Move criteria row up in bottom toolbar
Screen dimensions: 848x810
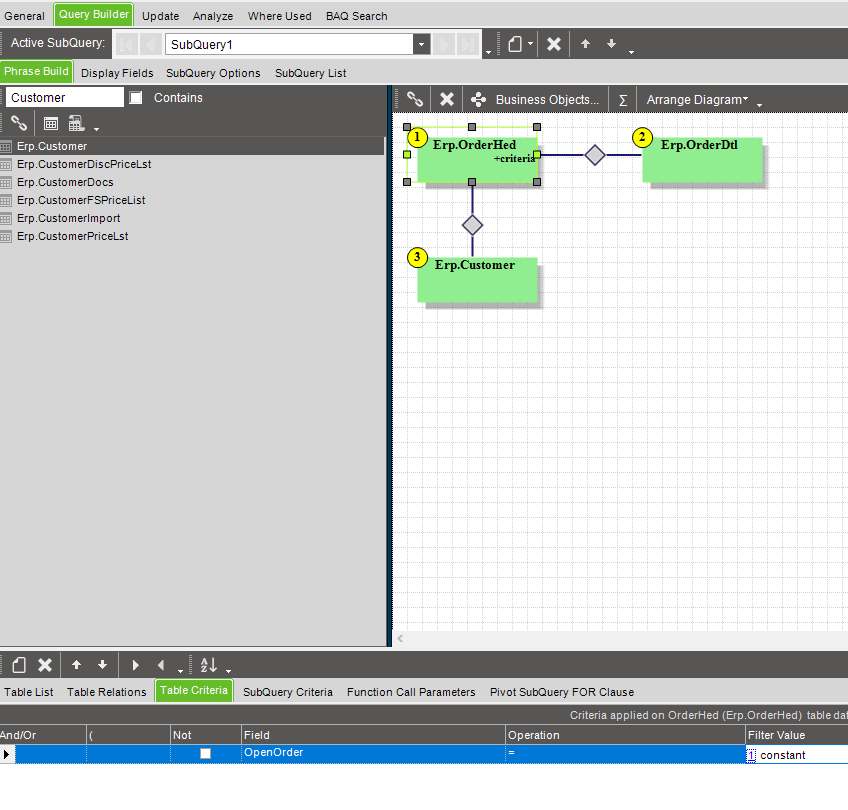tap(76, 665)
